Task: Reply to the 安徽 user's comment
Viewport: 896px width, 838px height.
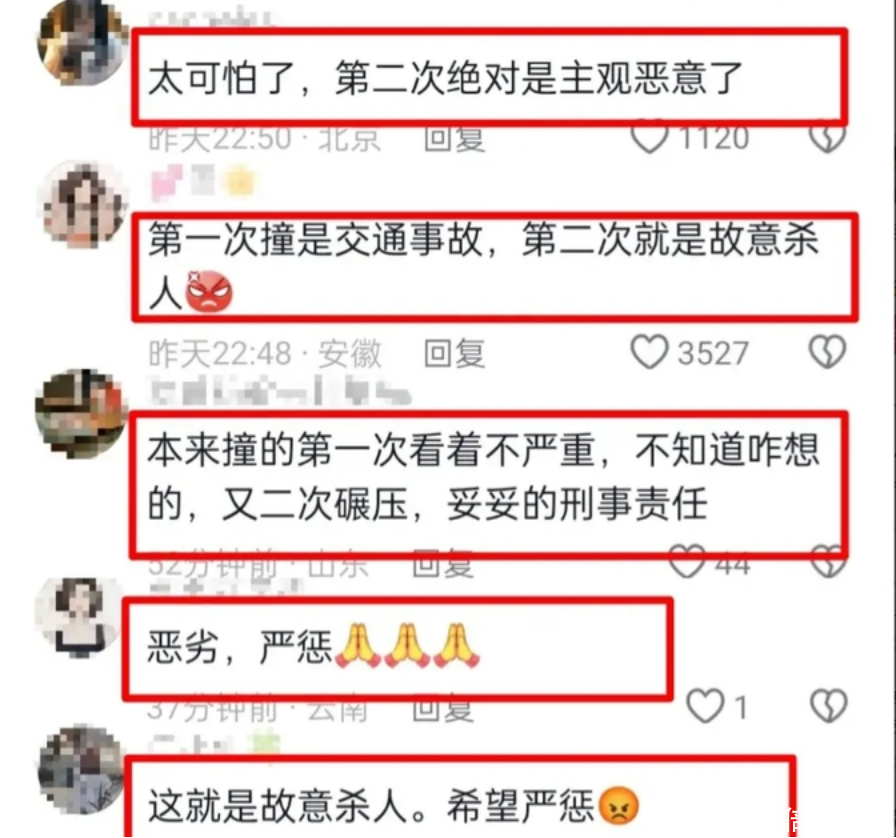Action: point(454,354)
